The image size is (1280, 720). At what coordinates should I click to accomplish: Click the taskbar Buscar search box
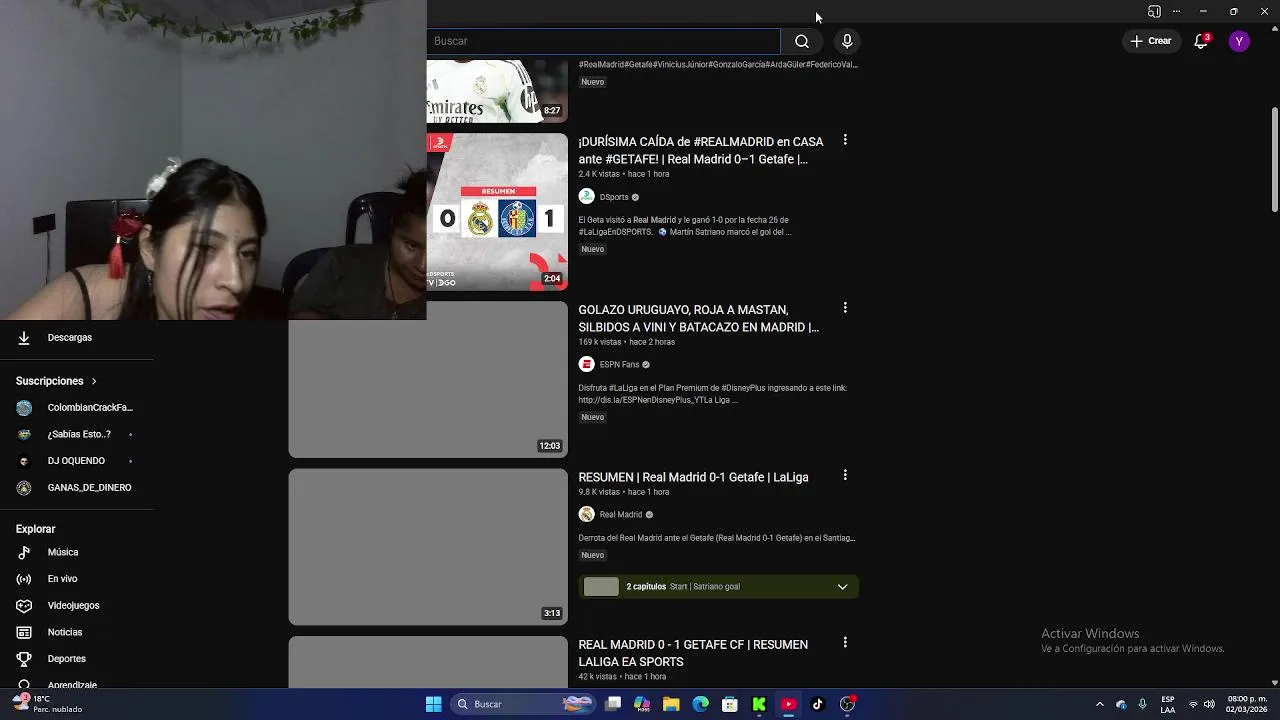[x=524, y=704]
